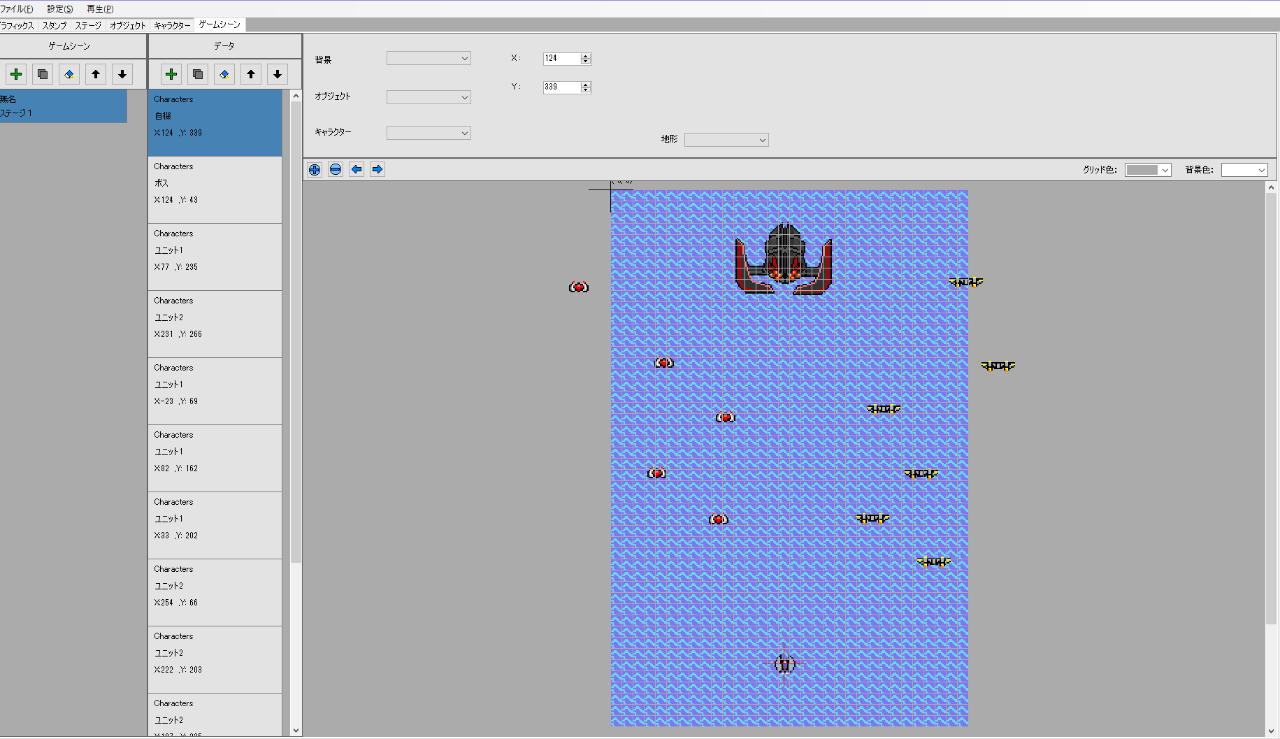Open the キャラクター dropdown
The image size is (1280, 739).
coord(428,133)
